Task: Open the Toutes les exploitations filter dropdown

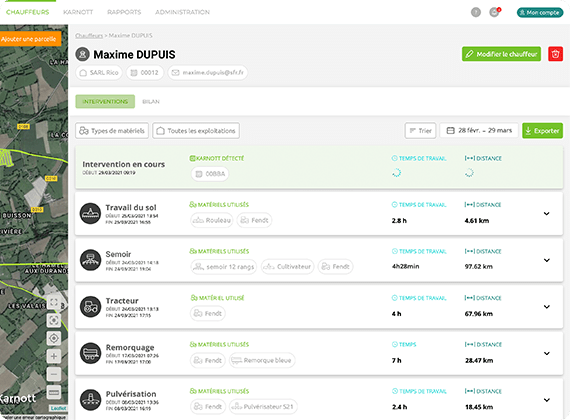Action: pyautogui.click(x=196, y=131)
